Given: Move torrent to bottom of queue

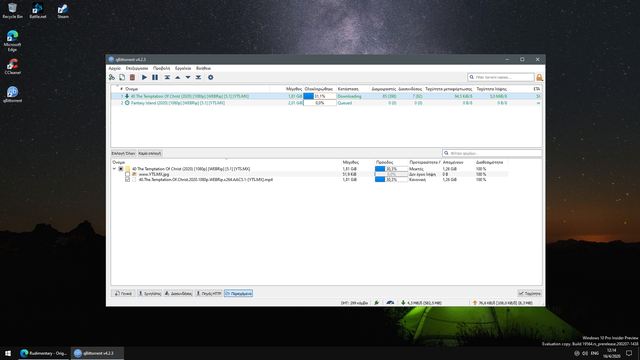Looking at the screenshot, I should pyautogui.click(x=198, y=77).
